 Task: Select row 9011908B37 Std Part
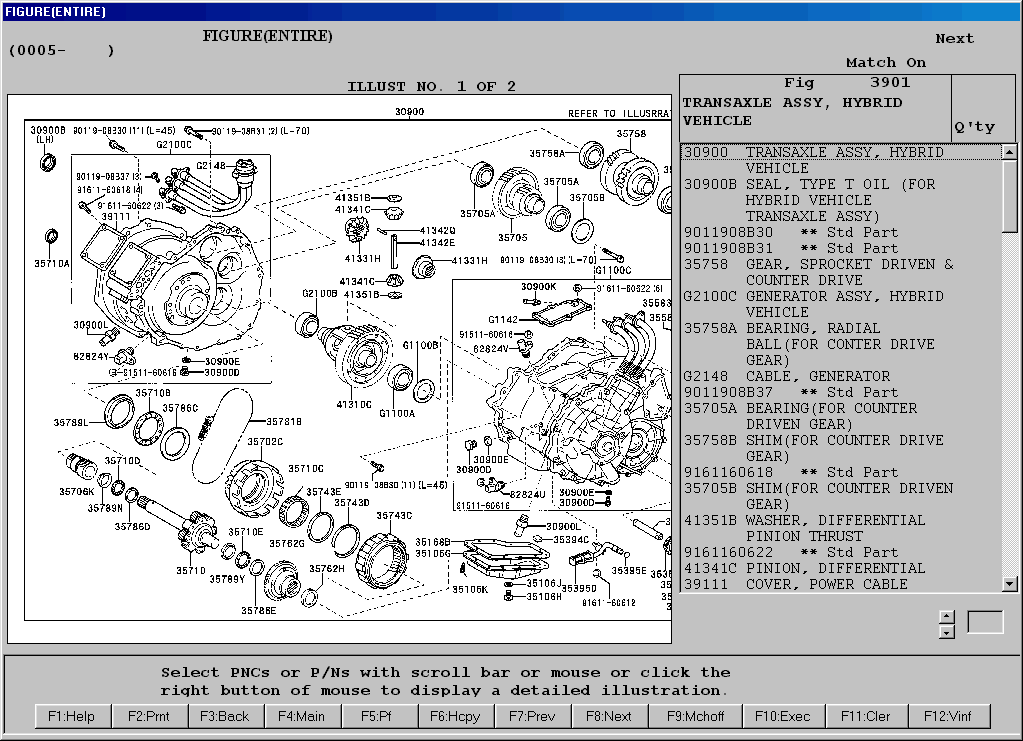coord(842,392)
